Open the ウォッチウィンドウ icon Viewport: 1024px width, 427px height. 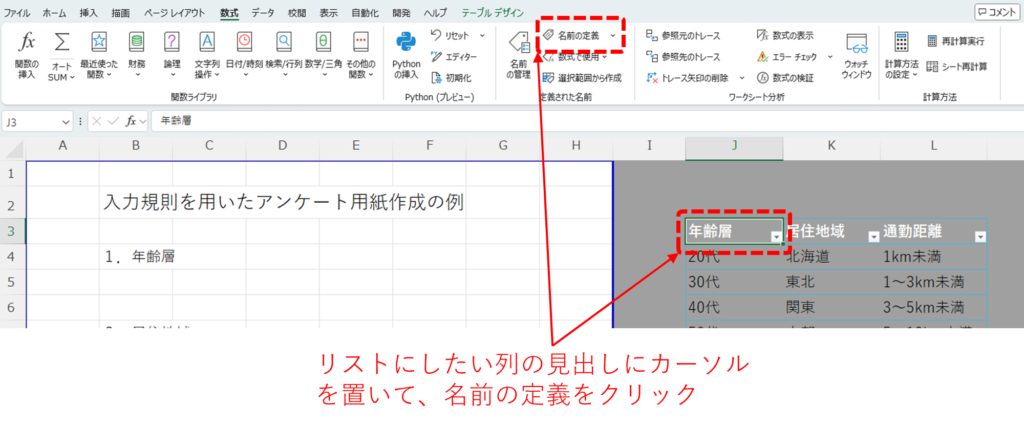point(856,45)
